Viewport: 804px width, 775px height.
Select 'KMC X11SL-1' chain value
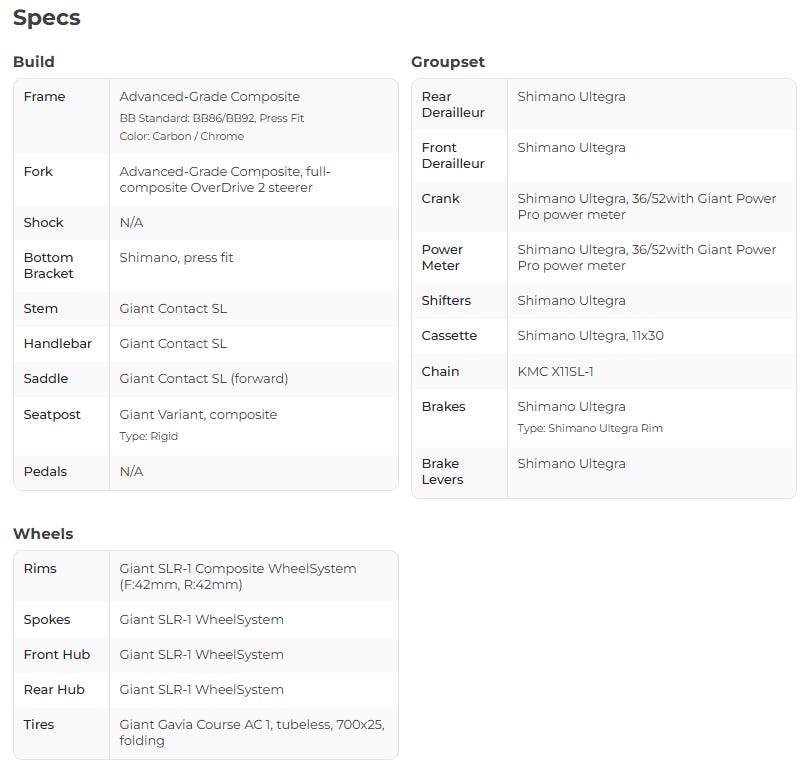point(555,371)
